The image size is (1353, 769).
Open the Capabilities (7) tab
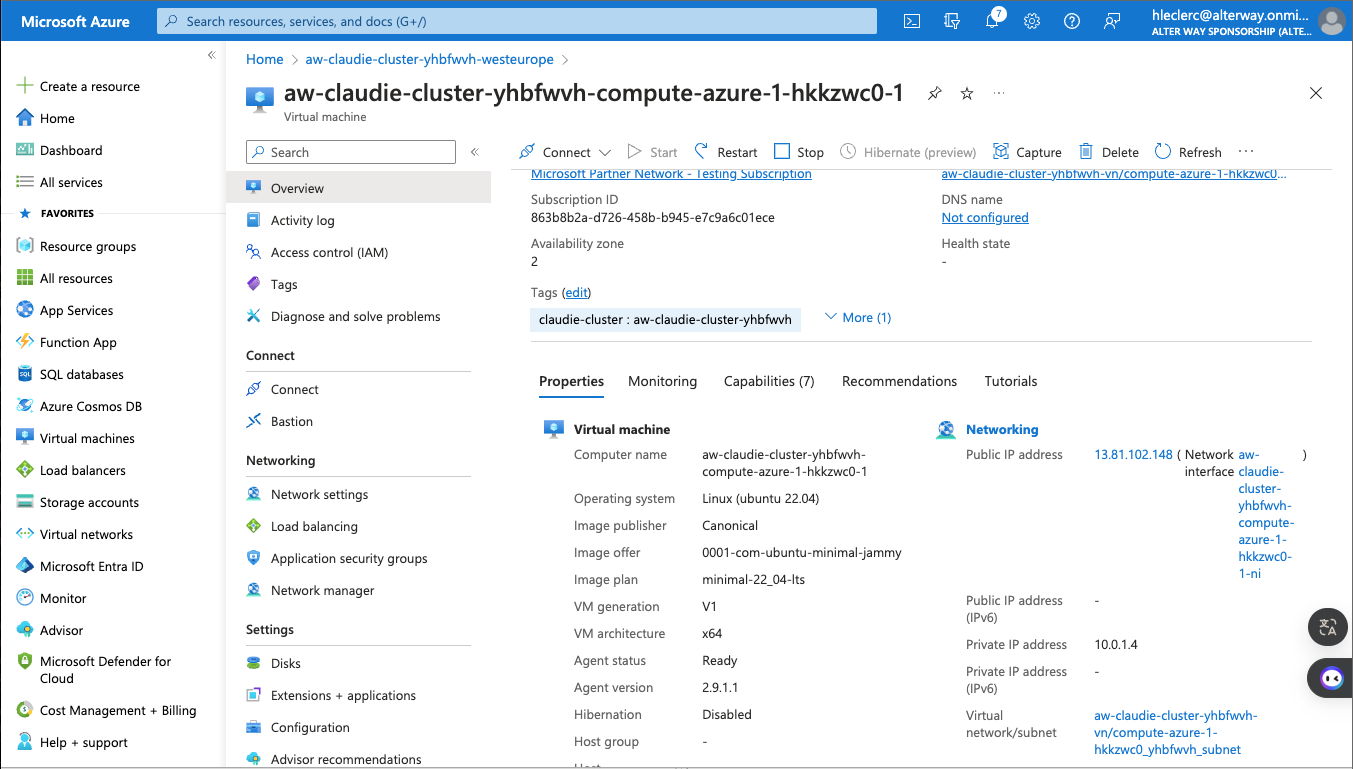[x=768, y=381]
